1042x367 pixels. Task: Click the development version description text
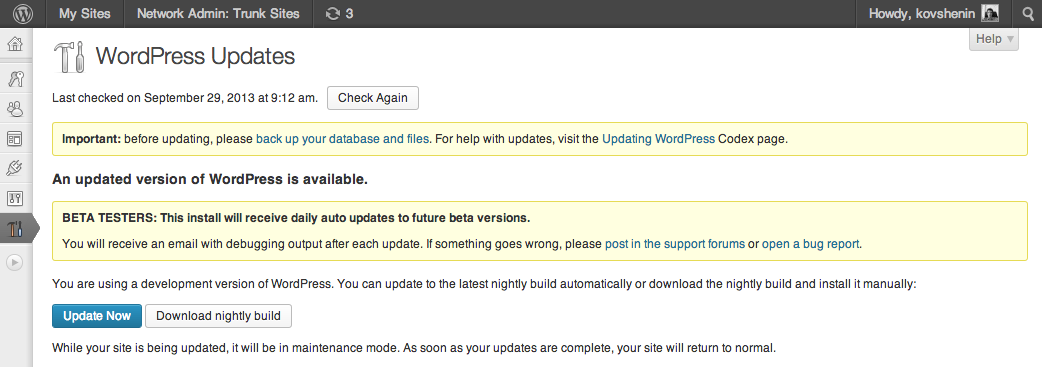pos(484,284)
